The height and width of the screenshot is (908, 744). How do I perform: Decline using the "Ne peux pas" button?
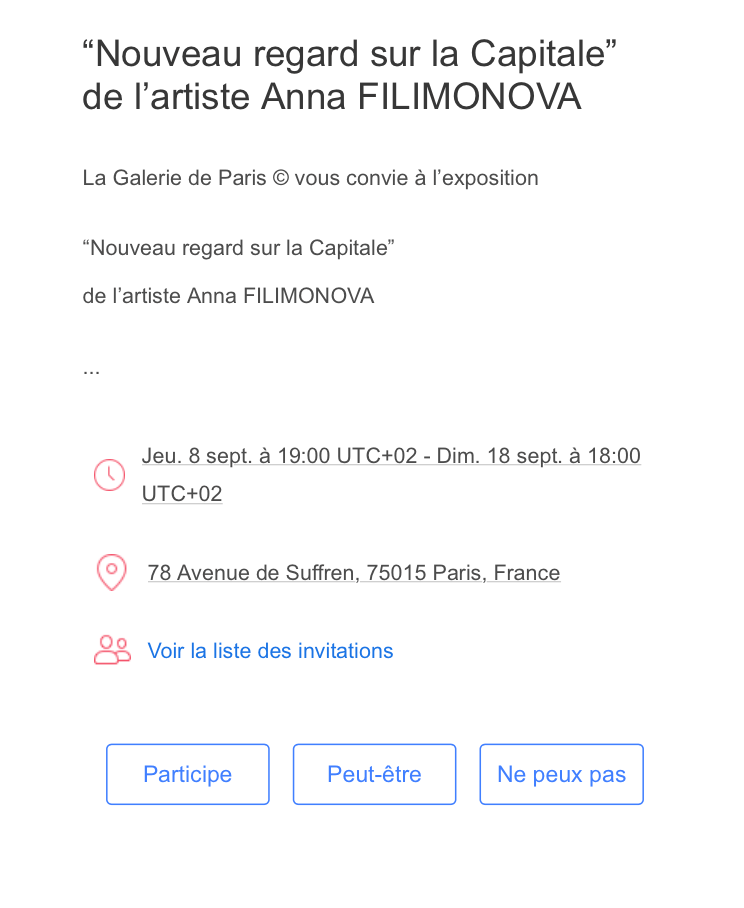(x=561, y=774)
